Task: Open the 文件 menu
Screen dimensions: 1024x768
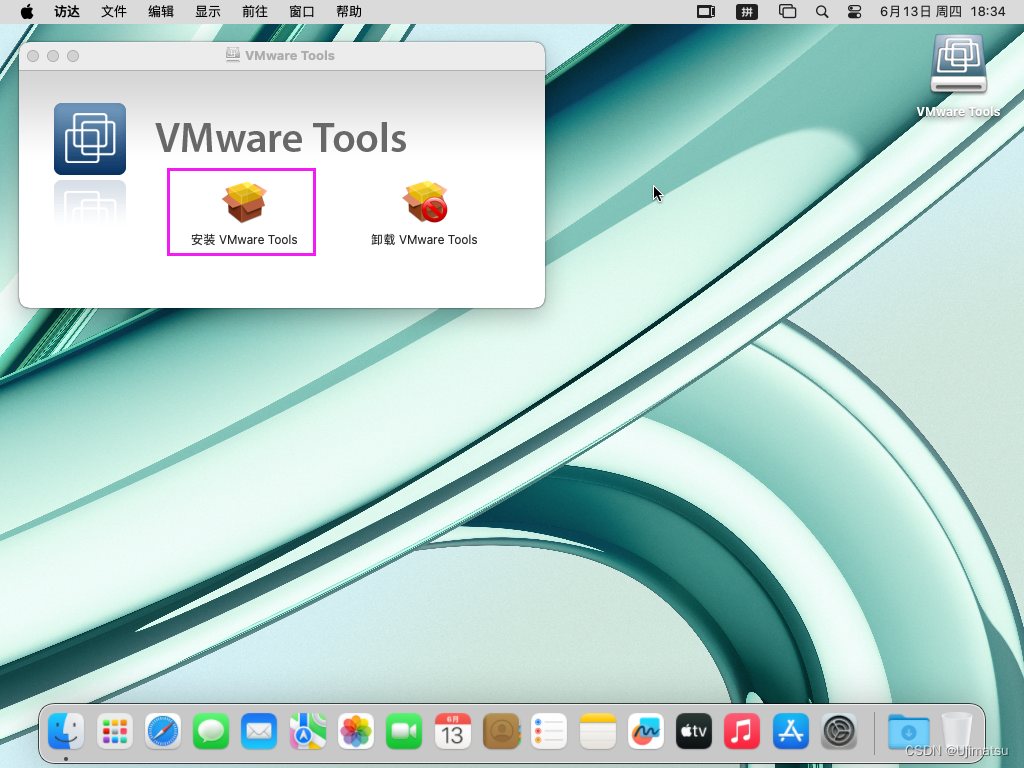Action: 114,12
